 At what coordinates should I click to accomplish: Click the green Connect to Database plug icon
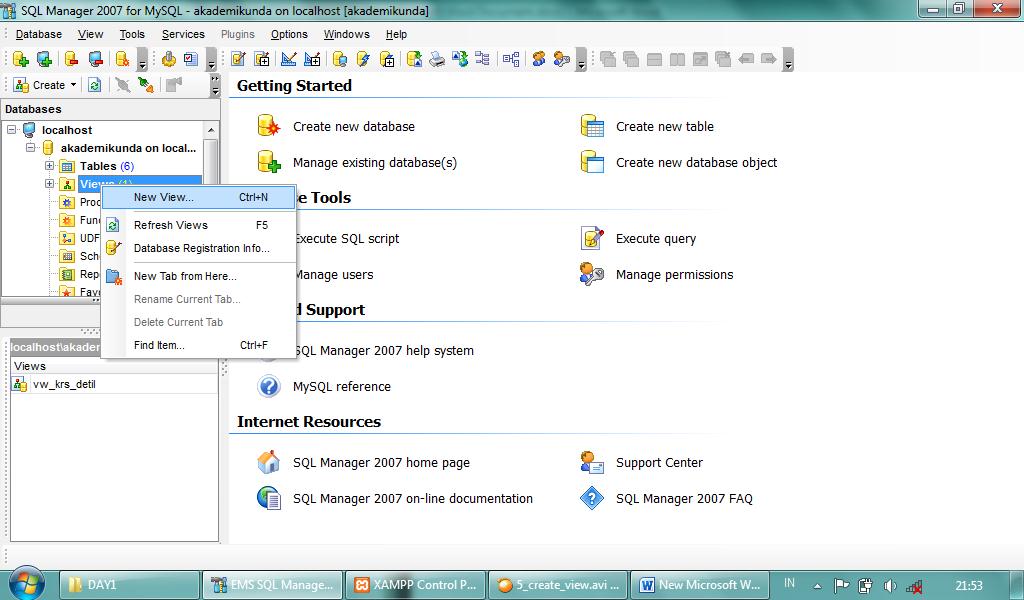click(146, 85)
